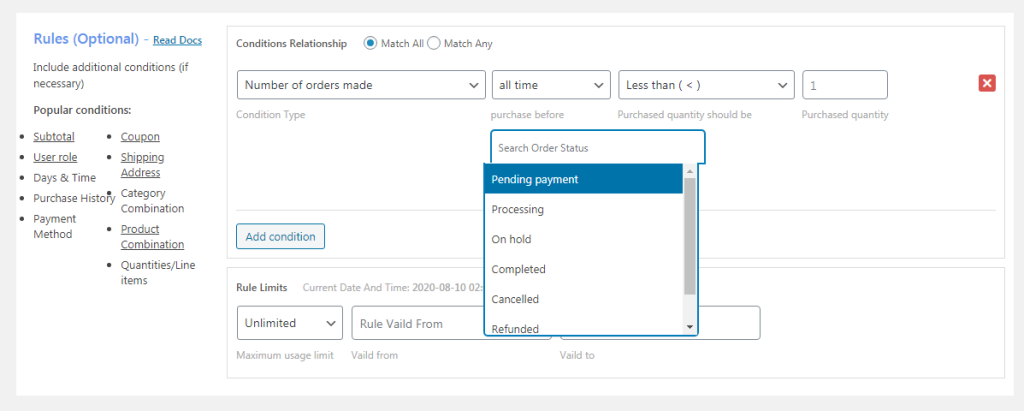Click the Category Combination text
This screenshot has width=1024, height=411.
coord(152,201)
